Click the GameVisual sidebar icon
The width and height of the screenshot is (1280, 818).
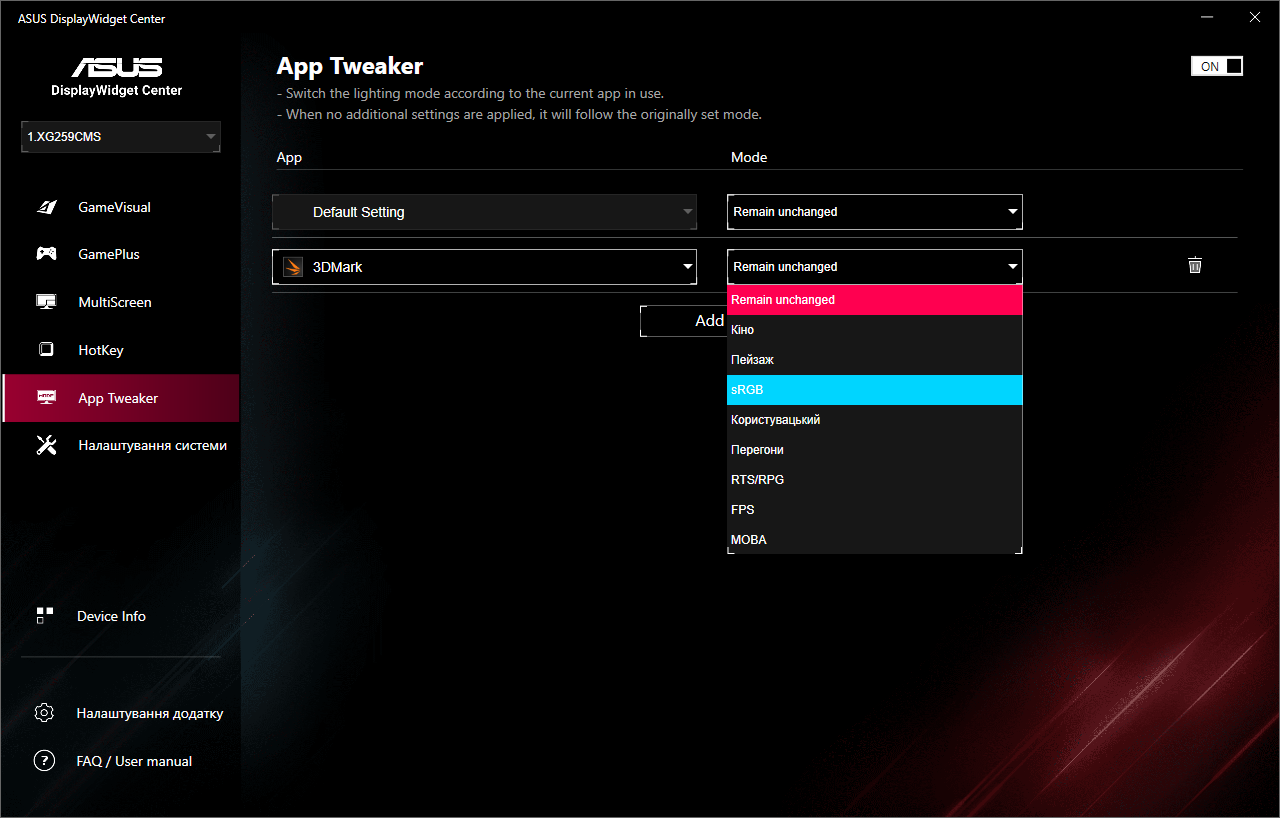click(46, 207)
